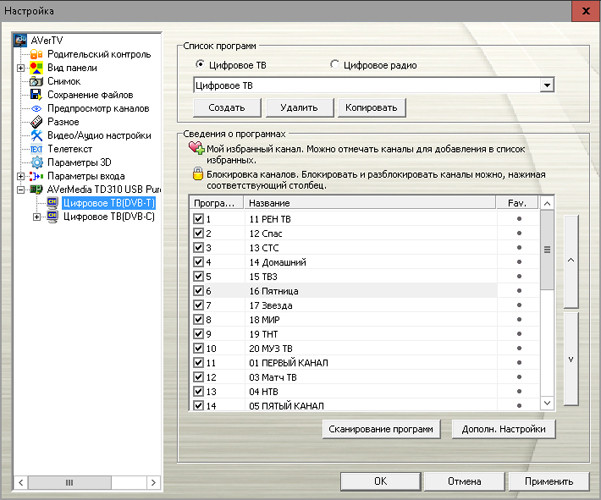Expand the Цифровое ТВ(DVB-C) tree node
Viewport: 601px width, 500px height.
37,216
